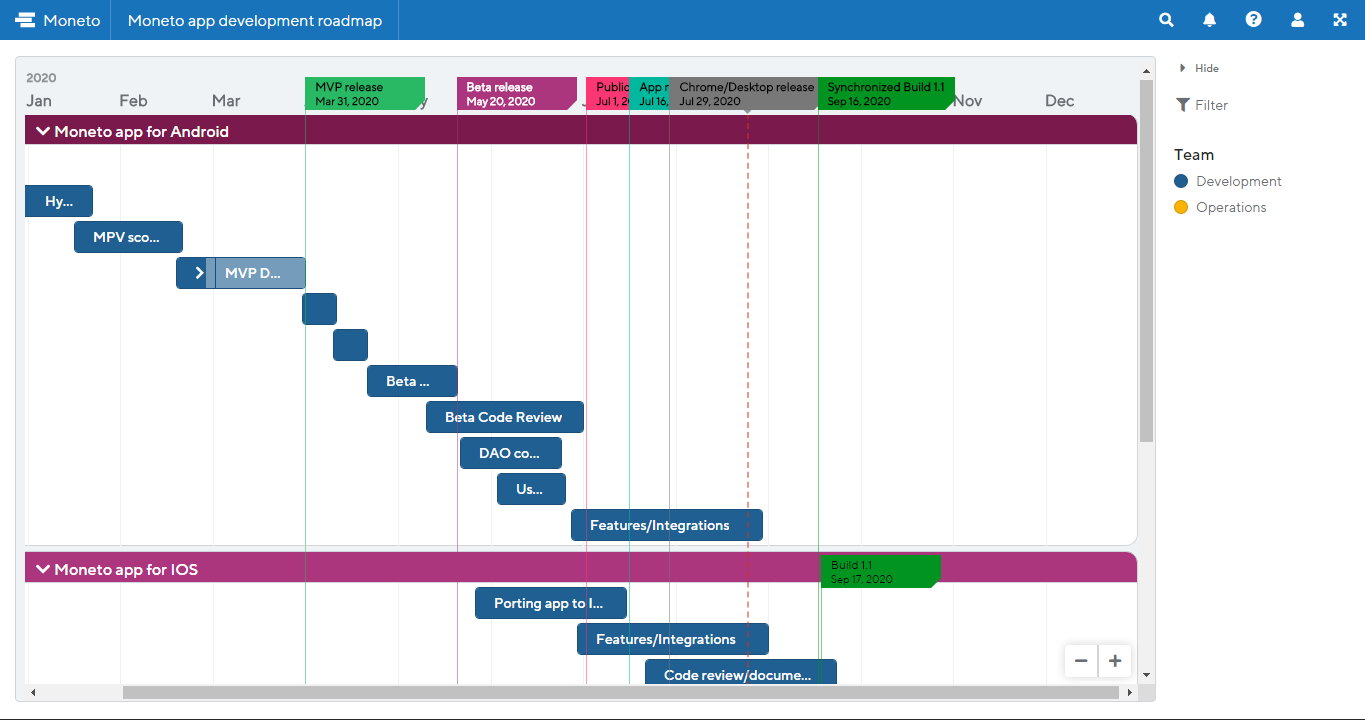
Task: Expand the MVP D... item arrow
Action: point(200,273)
